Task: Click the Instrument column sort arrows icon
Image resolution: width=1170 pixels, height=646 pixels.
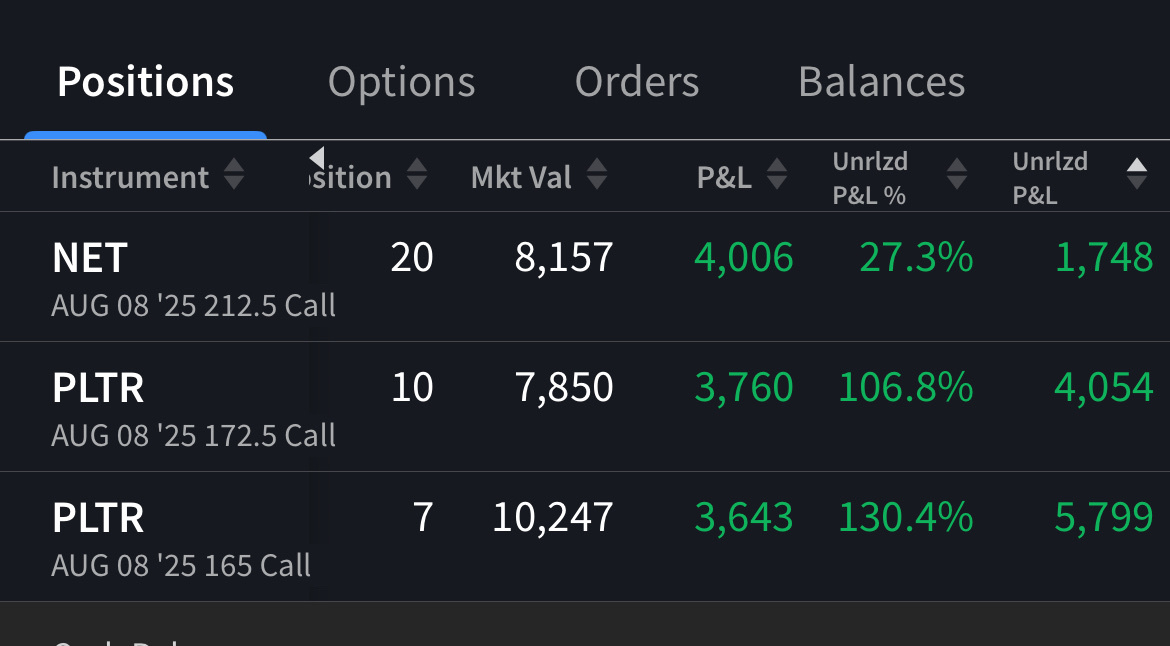Action: [233, 177]
